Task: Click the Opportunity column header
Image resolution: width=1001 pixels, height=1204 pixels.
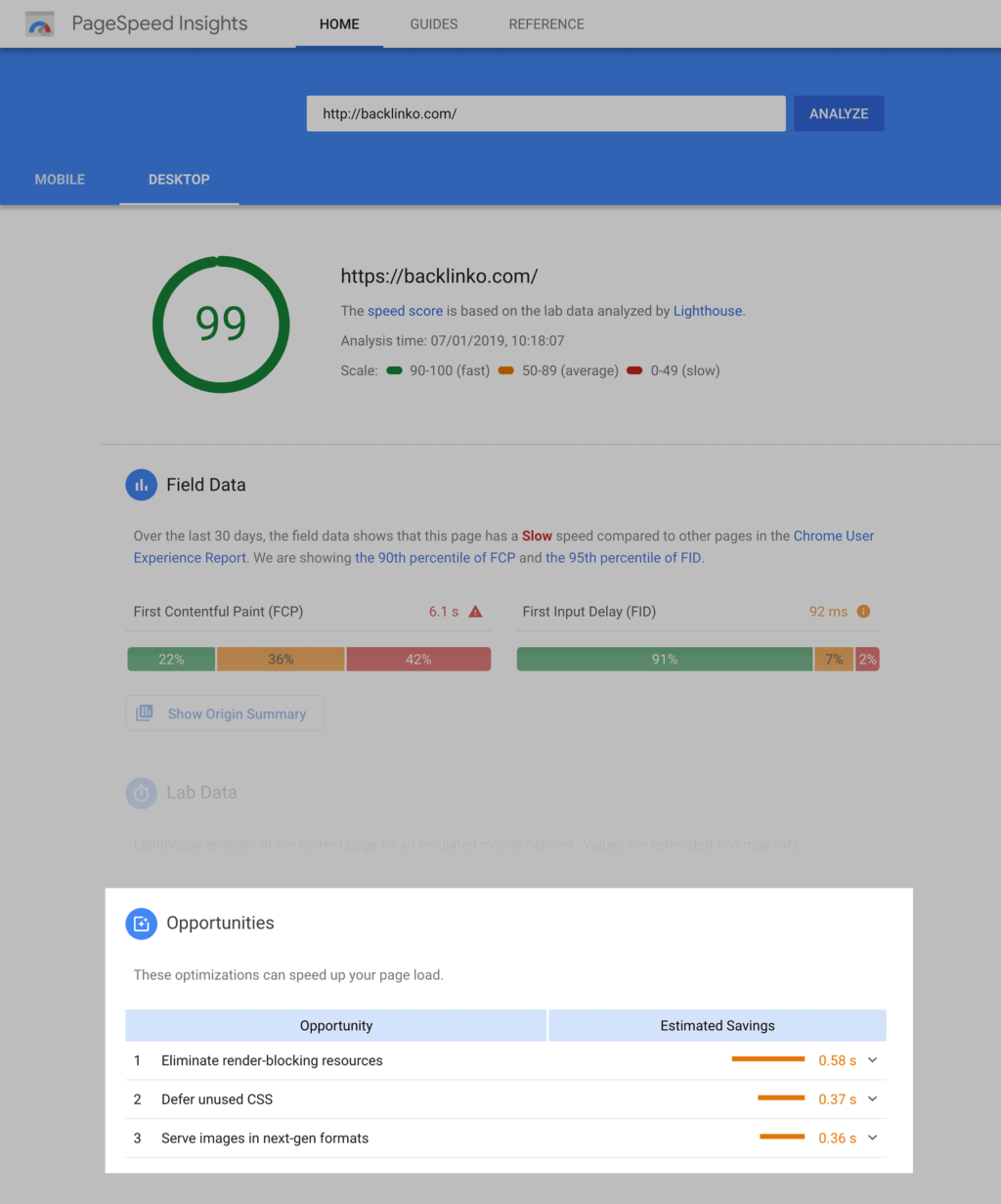Action: pyautogui.click(x=336, y=1025)
